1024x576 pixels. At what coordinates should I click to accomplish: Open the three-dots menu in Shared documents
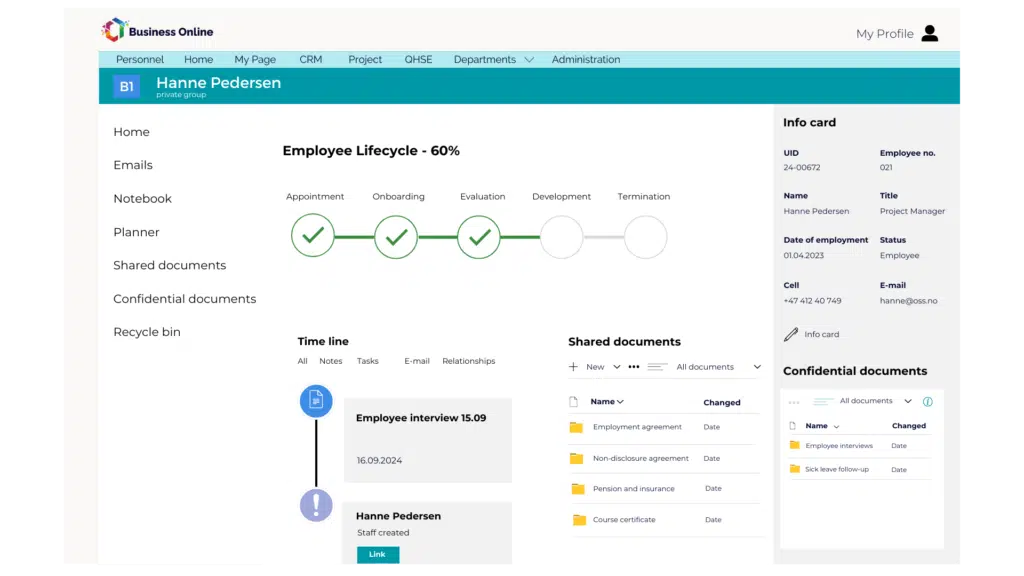pos(633,367)
